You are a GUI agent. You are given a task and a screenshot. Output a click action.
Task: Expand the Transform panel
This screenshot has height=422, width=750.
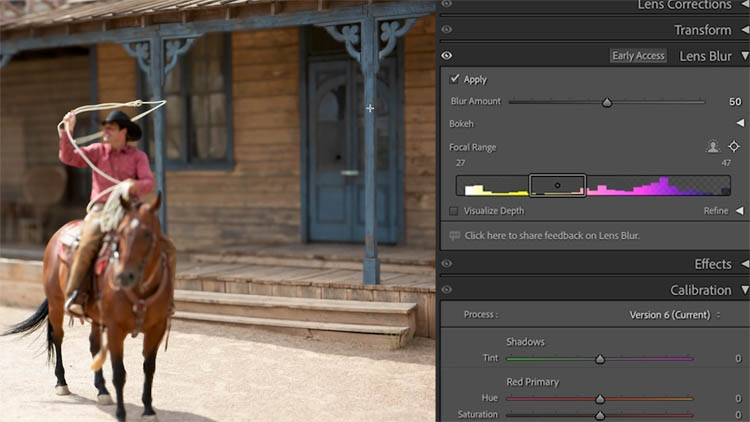(745, 30)
